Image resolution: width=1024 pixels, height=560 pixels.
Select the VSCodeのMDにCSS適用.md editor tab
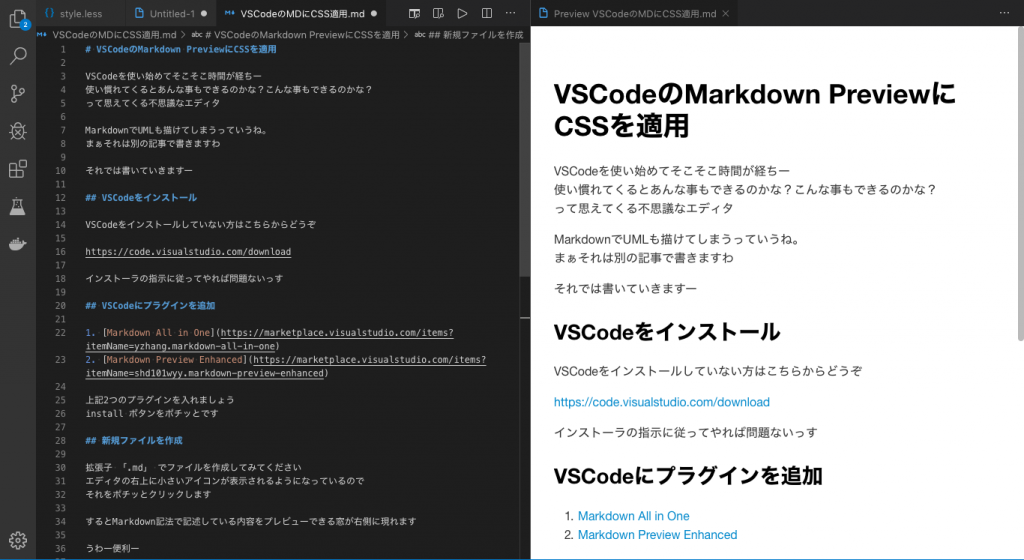click(x=300, y=14)
